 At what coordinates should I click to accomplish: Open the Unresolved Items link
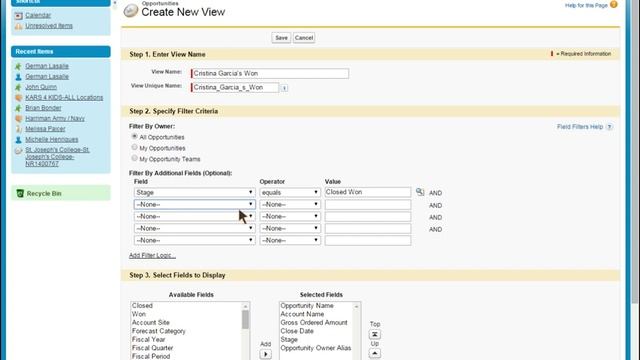click(x=49, y=26)
